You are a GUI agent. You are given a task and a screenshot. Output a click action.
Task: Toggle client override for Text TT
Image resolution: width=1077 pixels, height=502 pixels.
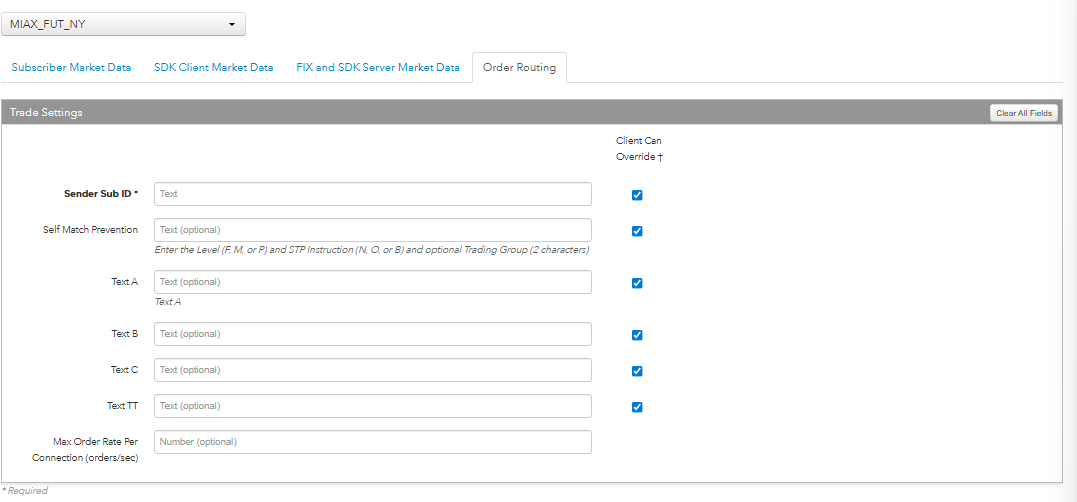(x=637, y=407)
